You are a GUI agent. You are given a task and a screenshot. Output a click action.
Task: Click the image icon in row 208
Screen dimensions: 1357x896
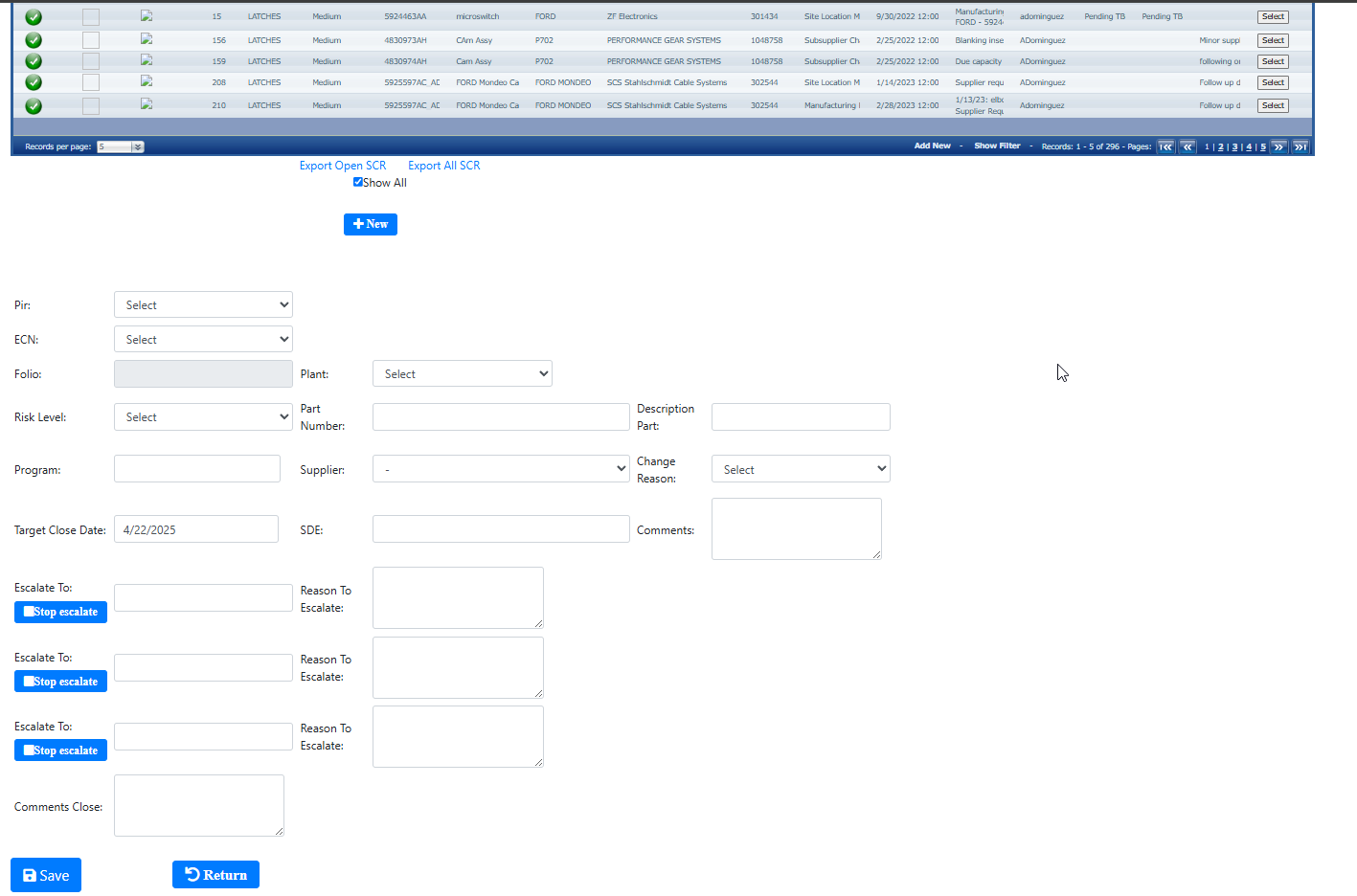point(147,81)
